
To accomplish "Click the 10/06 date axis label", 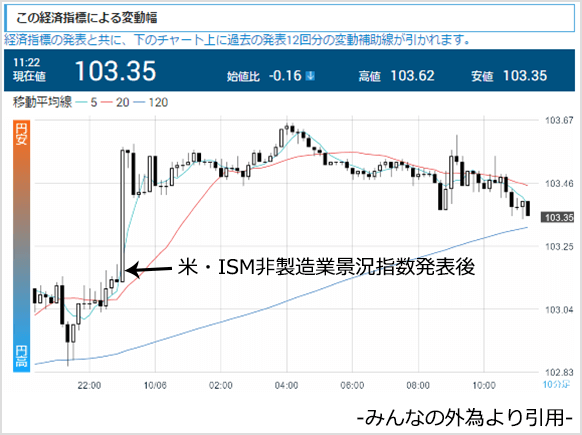I will (x=155, y=386).
